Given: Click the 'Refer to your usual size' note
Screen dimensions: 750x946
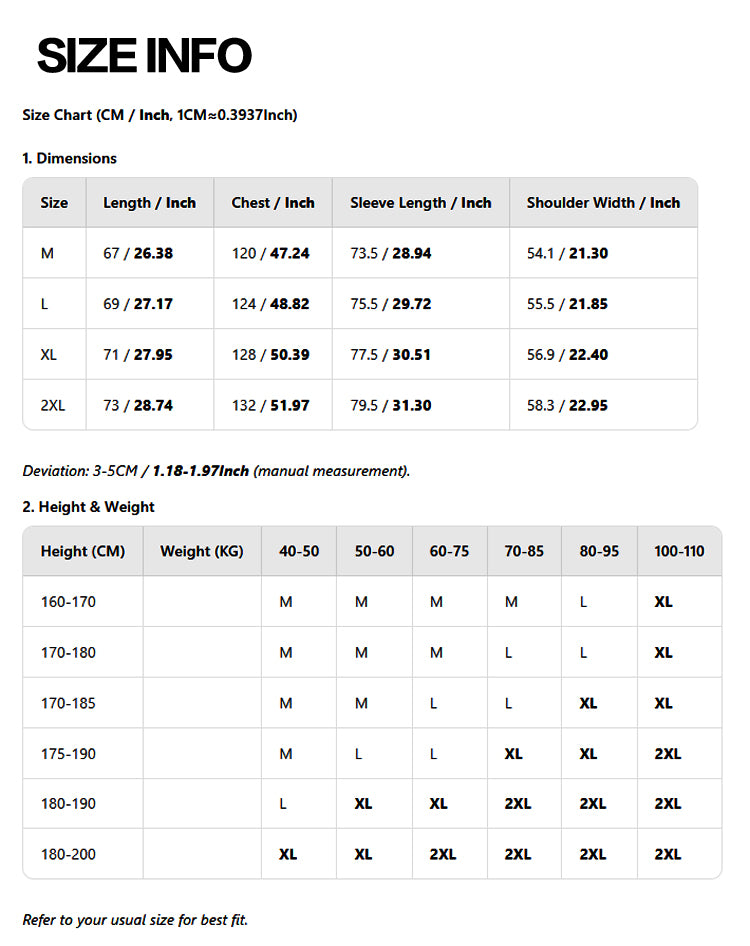Looking at the screenshot, I should 135,920.
